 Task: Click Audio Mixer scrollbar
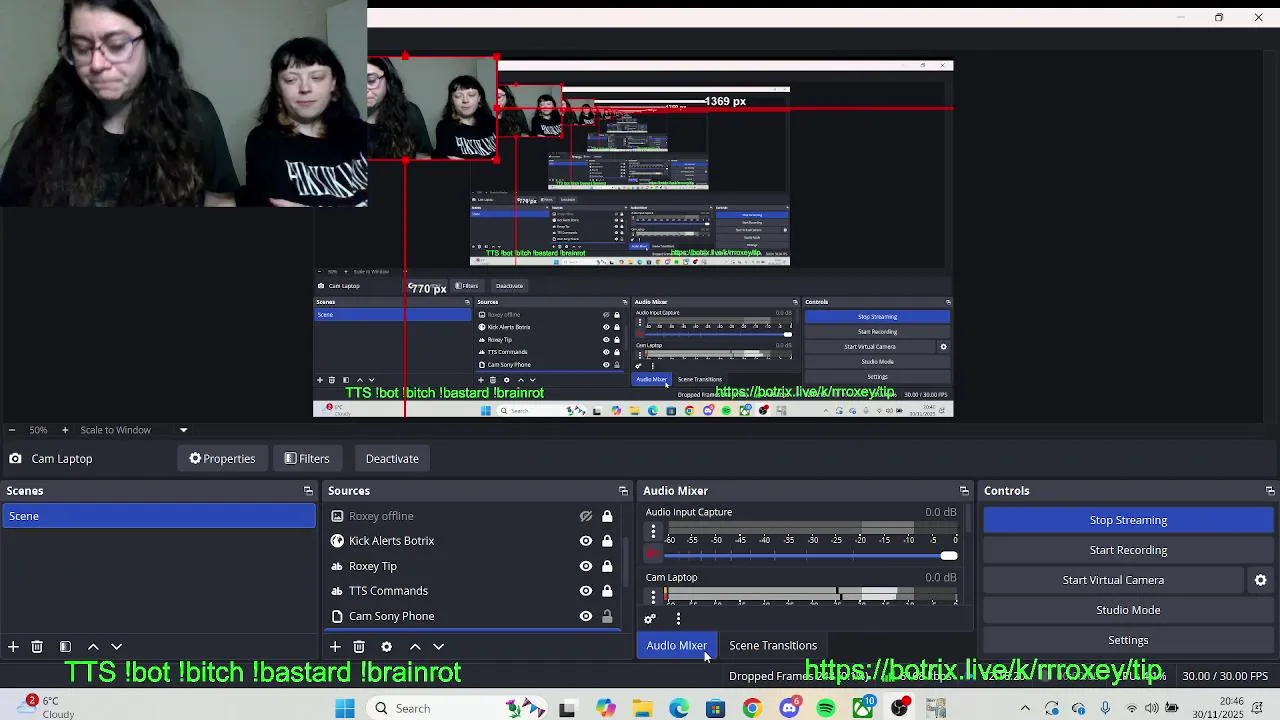coord(968,519)
